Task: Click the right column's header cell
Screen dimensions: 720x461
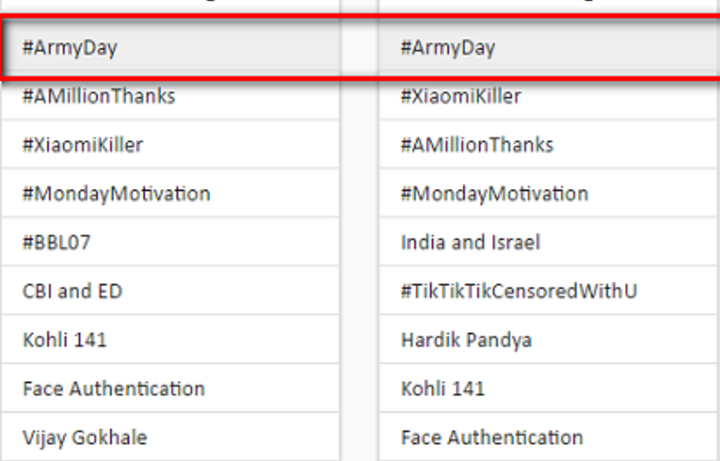Action: (549, 6)
